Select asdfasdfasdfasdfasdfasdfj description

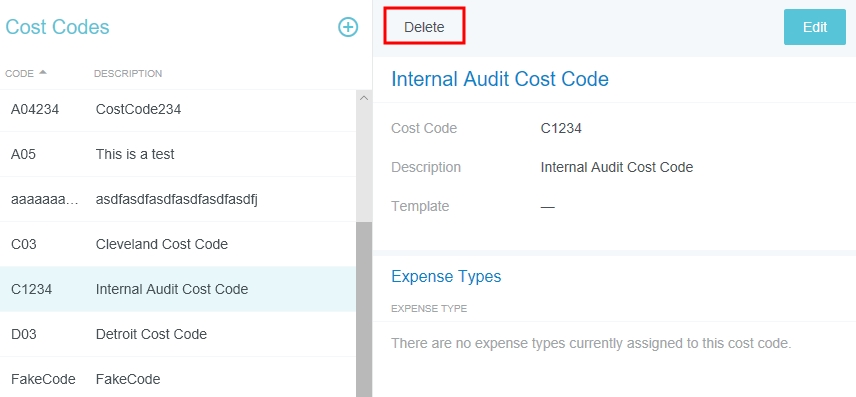[x=176, y=200]
